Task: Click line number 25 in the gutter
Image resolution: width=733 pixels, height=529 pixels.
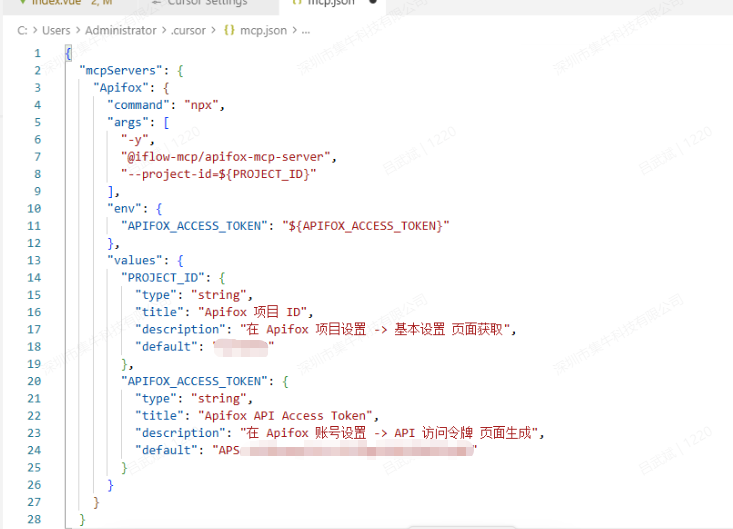Action: [x=34, y=467]
